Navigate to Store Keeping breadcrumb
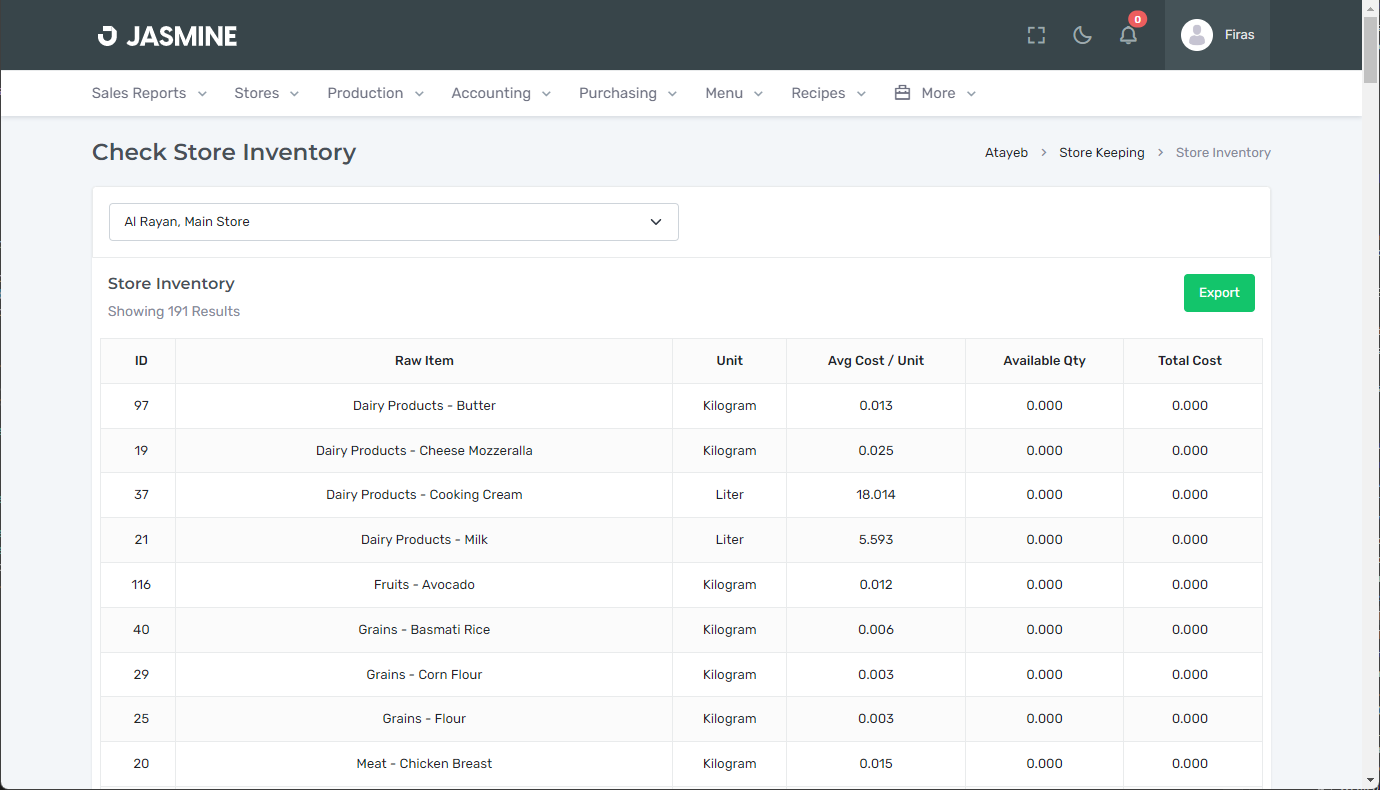Viewport: 1380px width, 790px height. point(1101,153)
